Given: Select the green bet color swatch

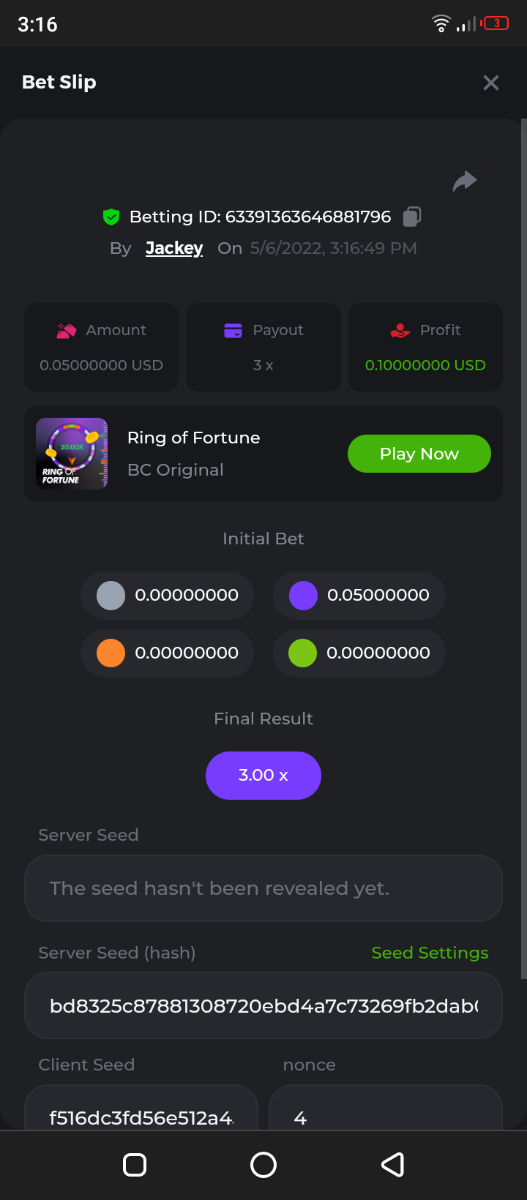Looking at the screenshot, I should tap(303, 653).
